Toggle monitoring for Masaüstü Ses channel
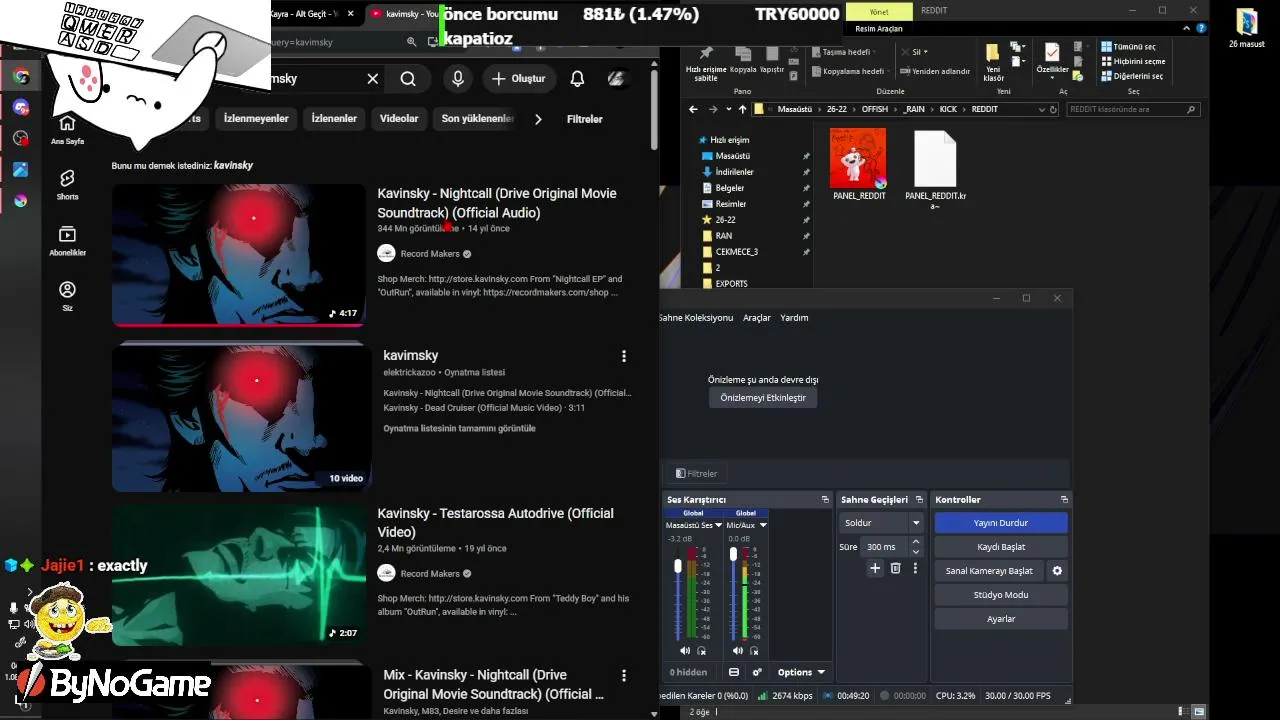This screenshot has width=1280, height=720. (x=701, y=651)
